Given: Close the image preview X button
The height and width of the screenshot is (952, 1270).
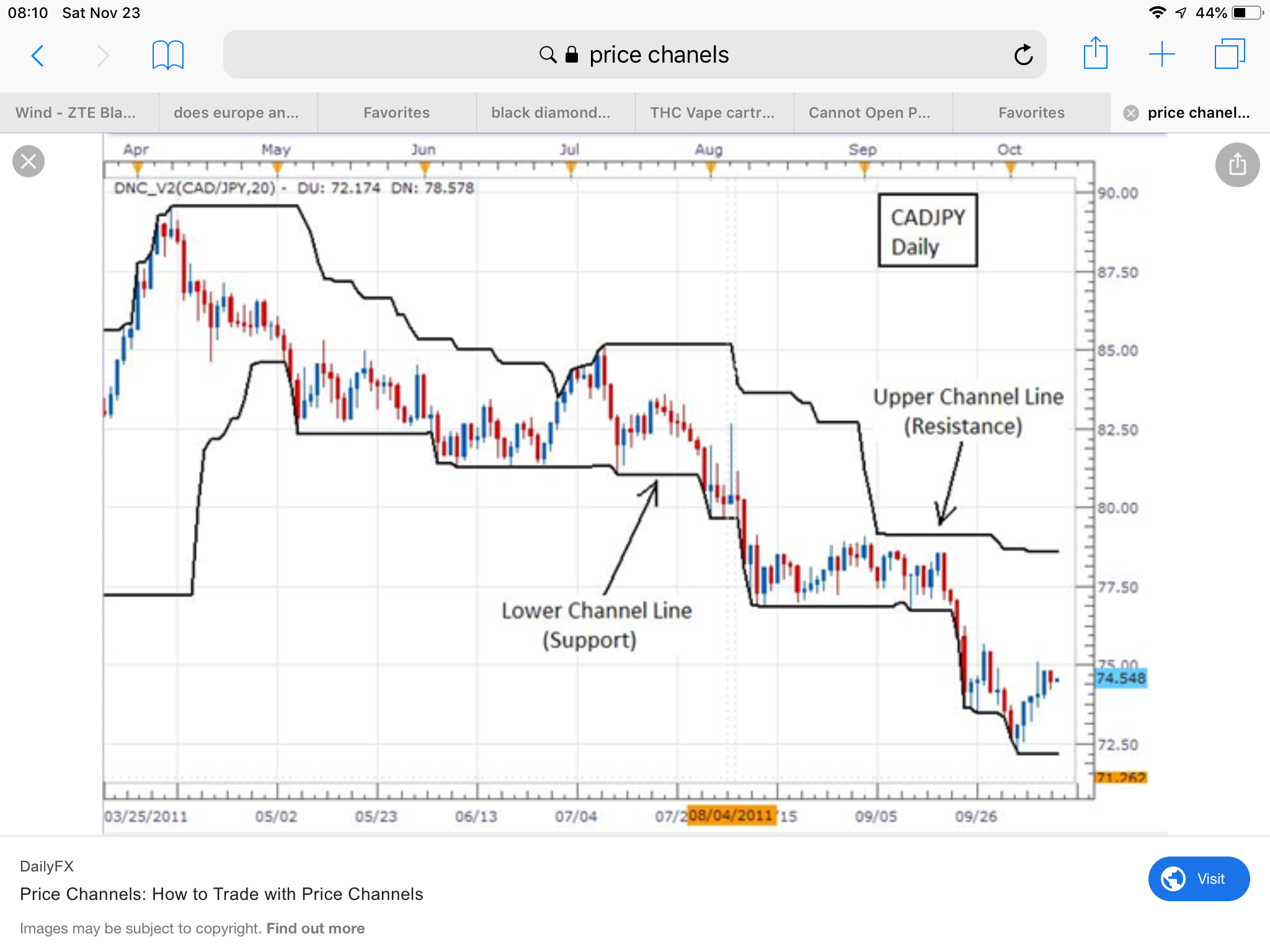Looking at the screenshot, I should coord(29,161).
